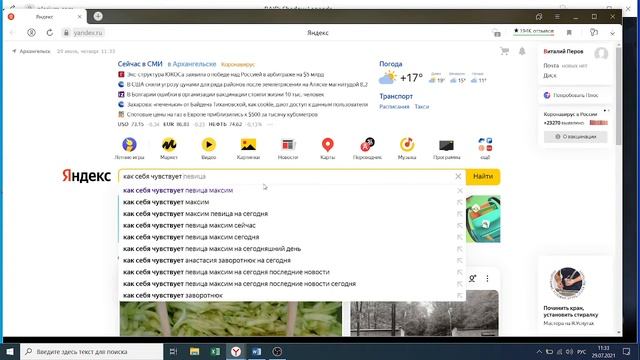Open new browser tab with plus button
640x360 pixels.
coord(98,16)
